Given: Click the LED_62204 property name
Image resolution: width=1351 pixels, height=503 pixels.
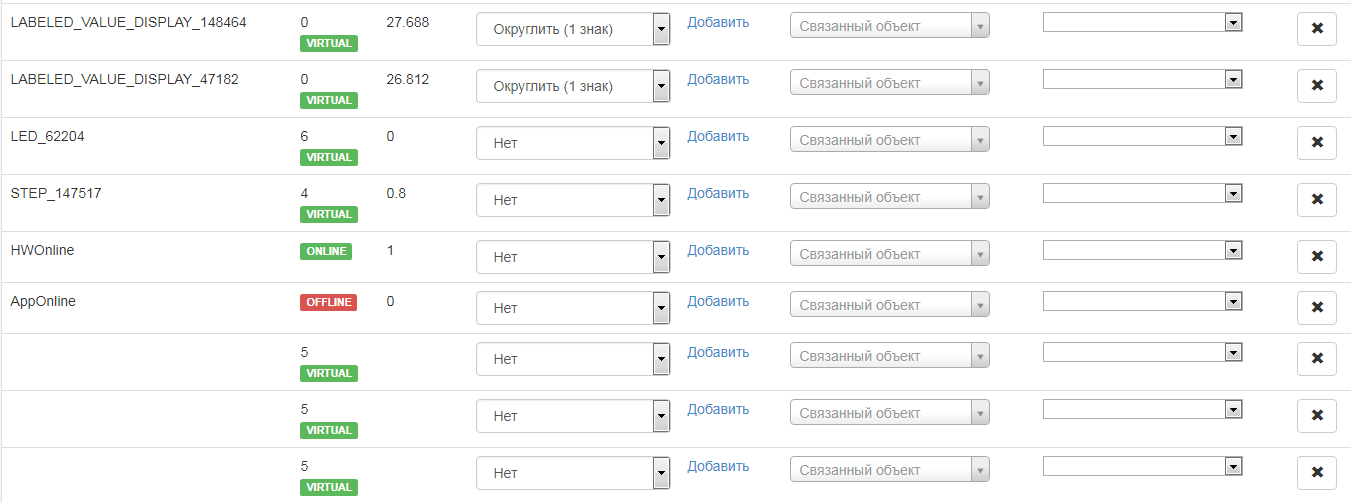Looking at the screenshot, I should (x=47, y=136).
